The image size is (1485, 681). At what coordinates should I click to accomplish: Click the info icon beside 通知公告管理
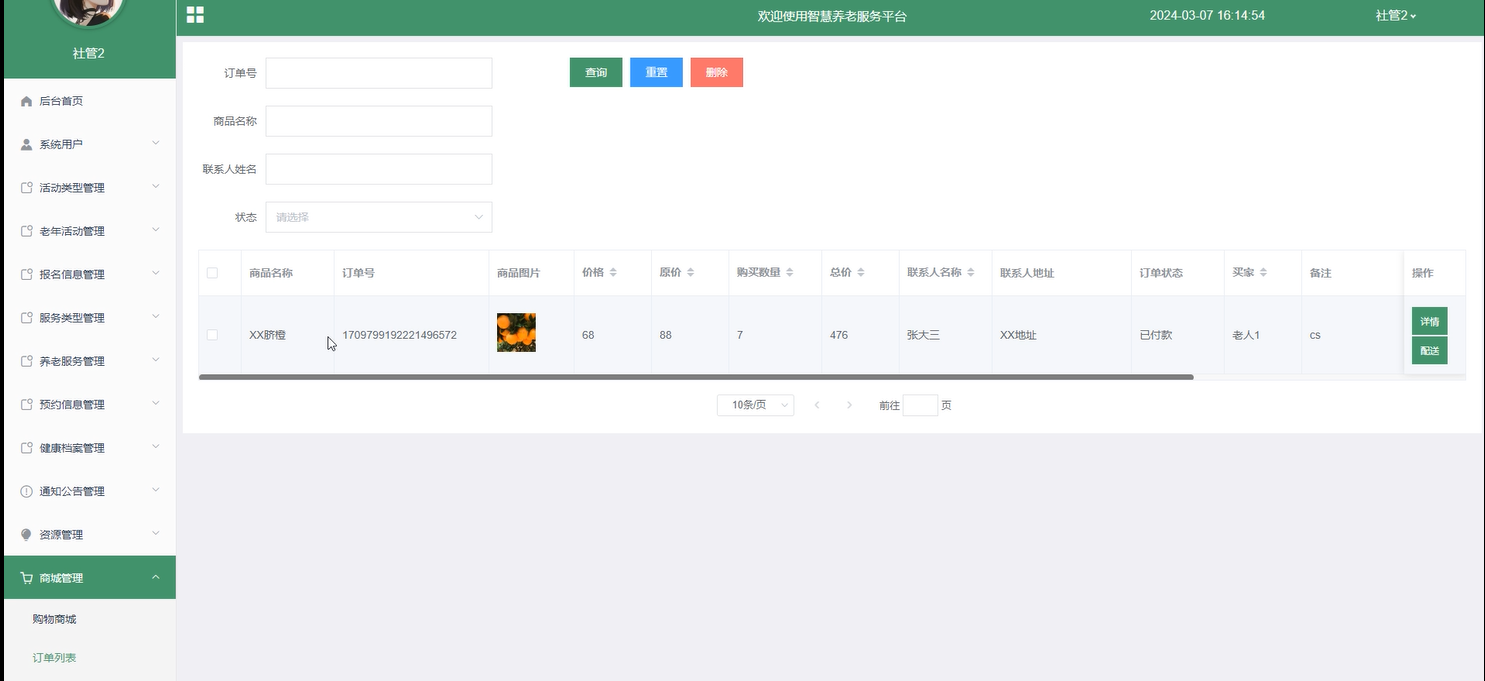pyautogui.click(x=27, y=491)
